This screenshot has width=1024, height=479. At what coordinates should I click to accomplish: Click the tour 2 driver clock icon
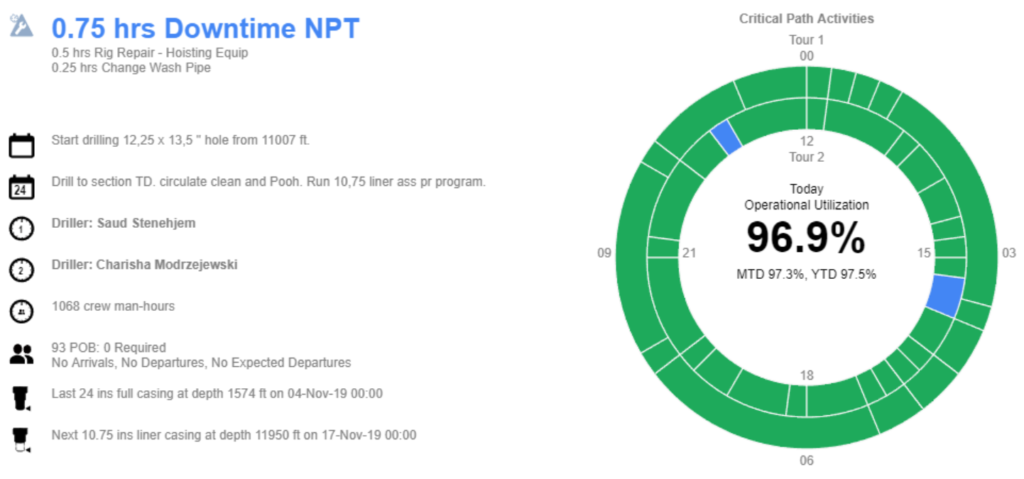pos(22,270)
